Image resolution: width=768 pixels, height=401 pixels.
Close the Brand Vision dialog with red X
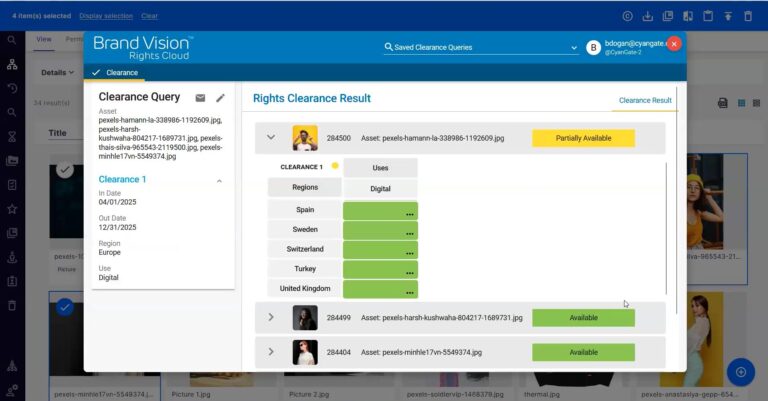pos(674,44)
